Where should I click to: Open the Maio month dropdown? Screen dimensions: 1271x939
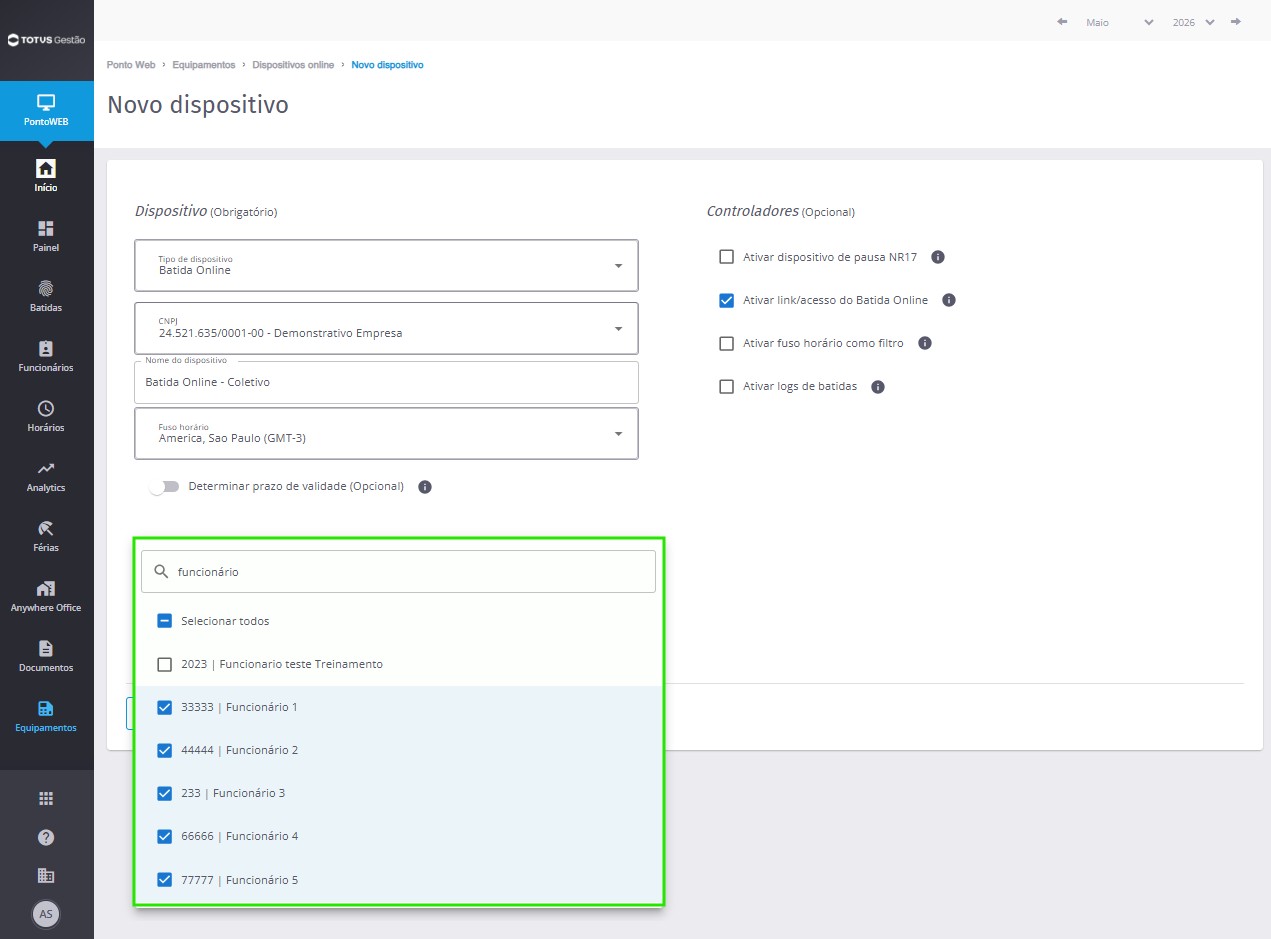coord(1119,22)
